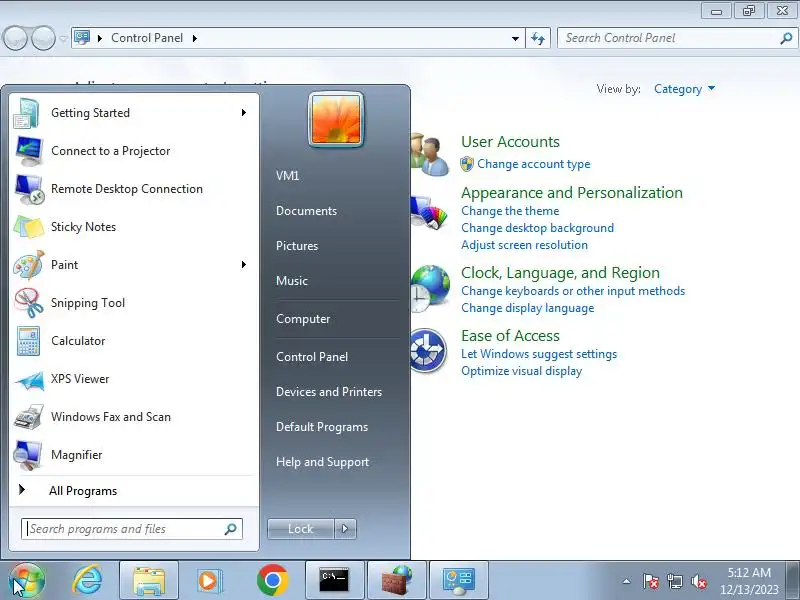The image size is (800, 600).
Task: Click the Windows Start orb
Action: click(27, 580)
